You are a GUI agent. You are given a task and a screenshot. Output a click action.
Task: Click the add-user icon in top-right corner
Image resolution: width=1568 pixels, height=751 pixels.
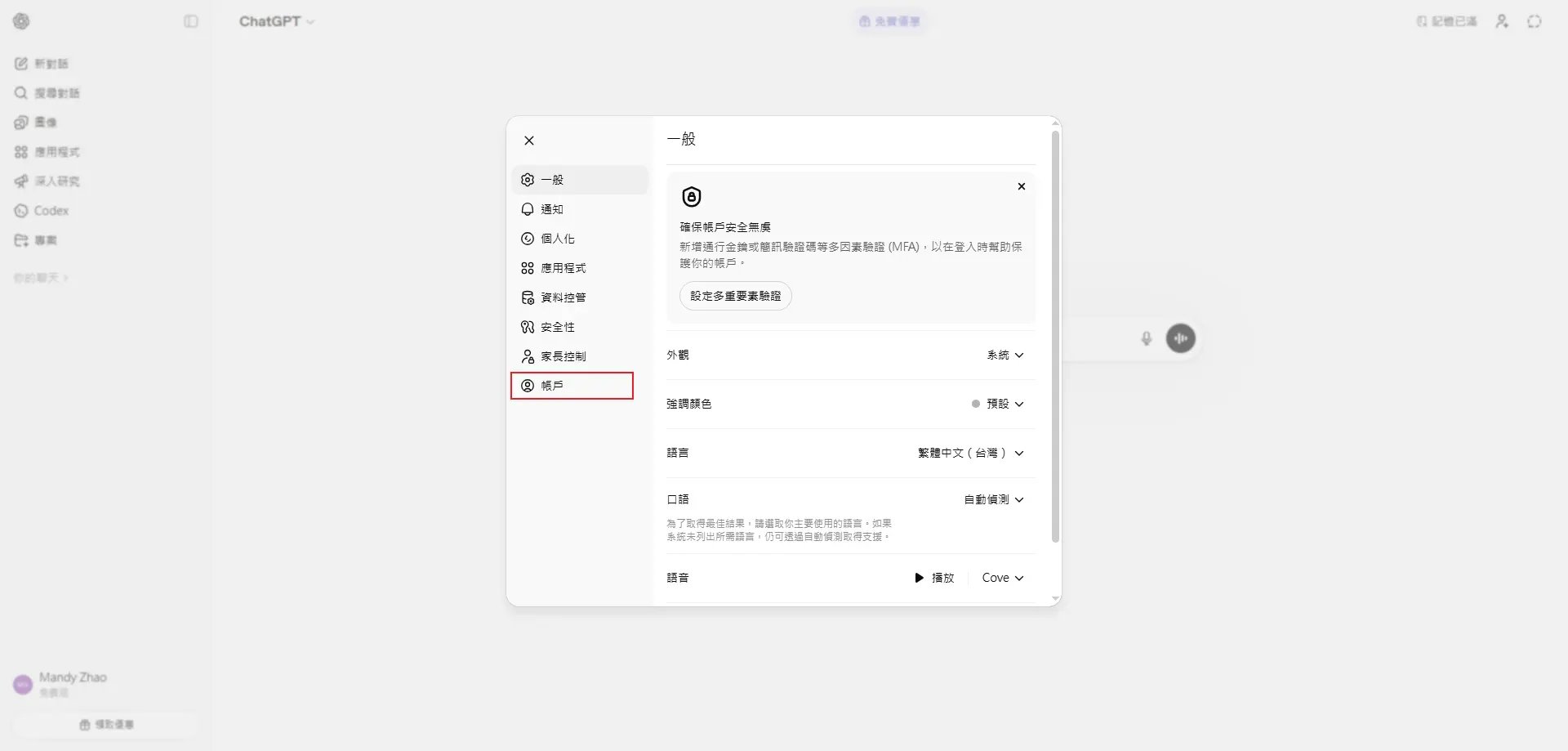tap(1501, 21)
